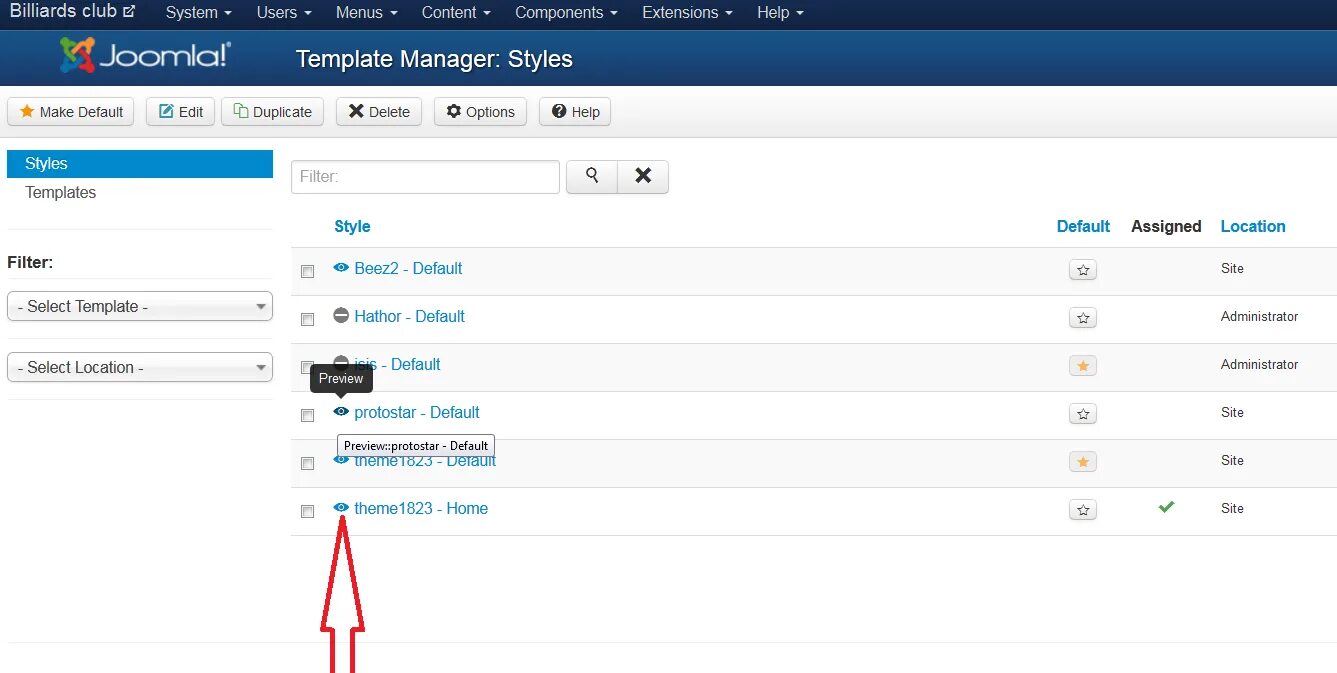1337x673 pixels.
Task: Open the protostar - Default style
Action: (x=417, y=413)
